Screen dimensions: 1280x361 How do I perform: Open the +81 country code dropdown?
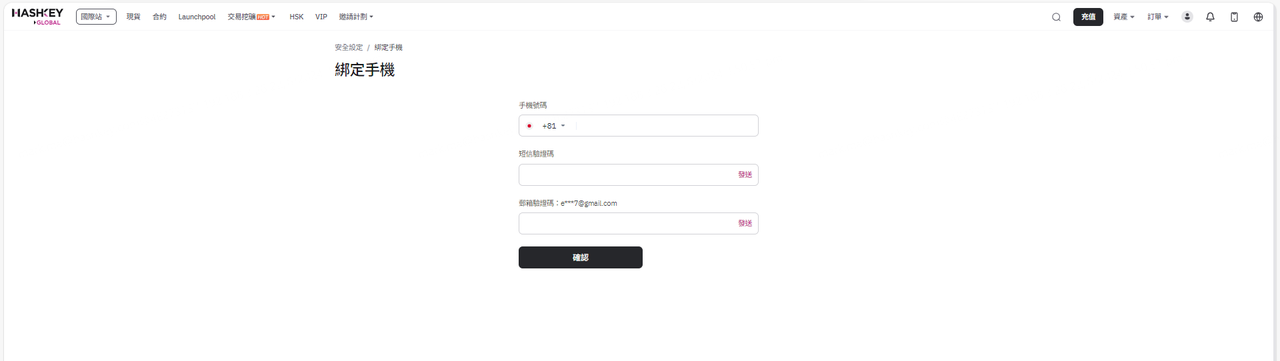point(553,126)
